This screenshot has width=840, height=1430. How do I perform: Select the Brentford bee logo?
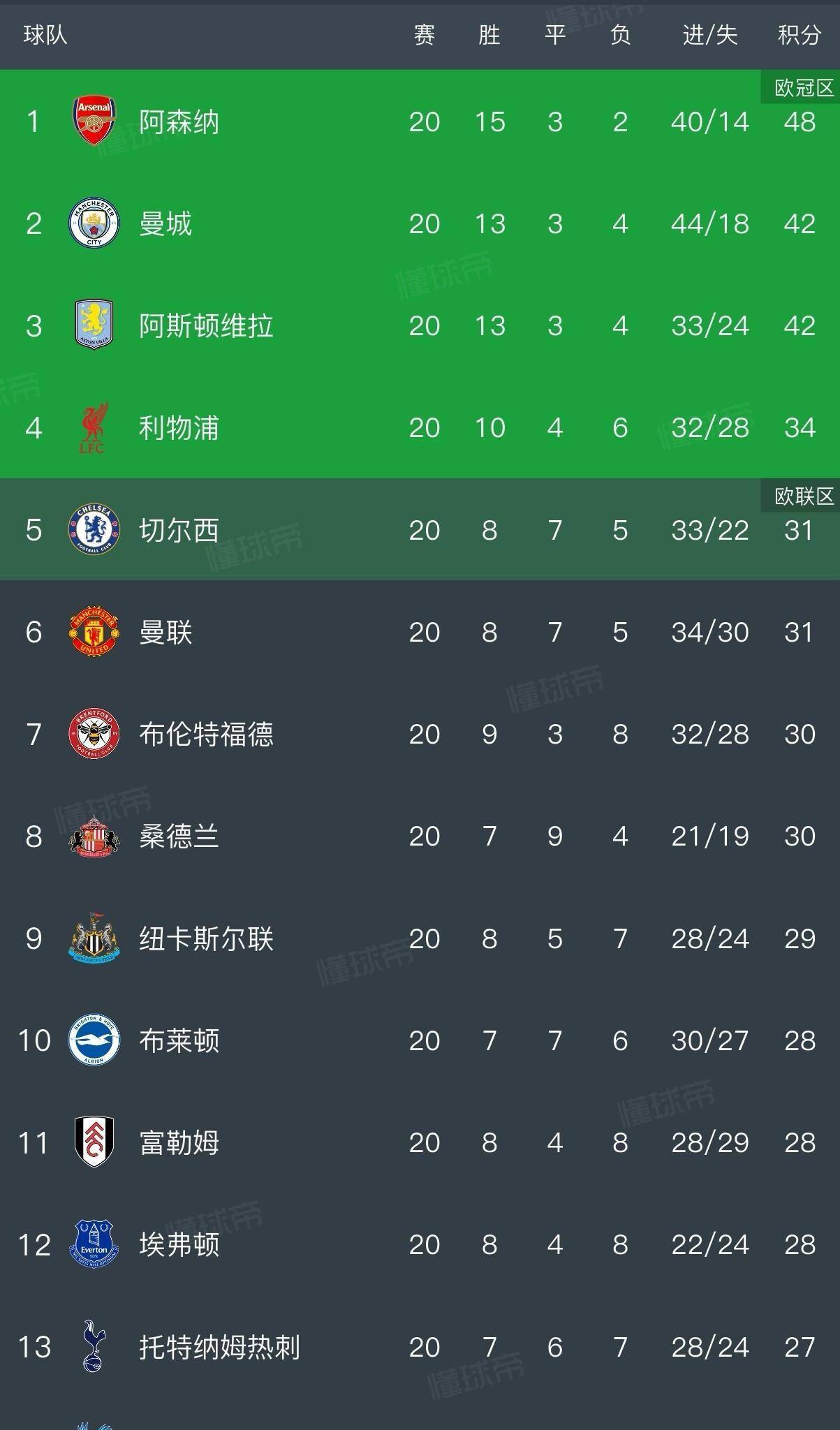94,734
